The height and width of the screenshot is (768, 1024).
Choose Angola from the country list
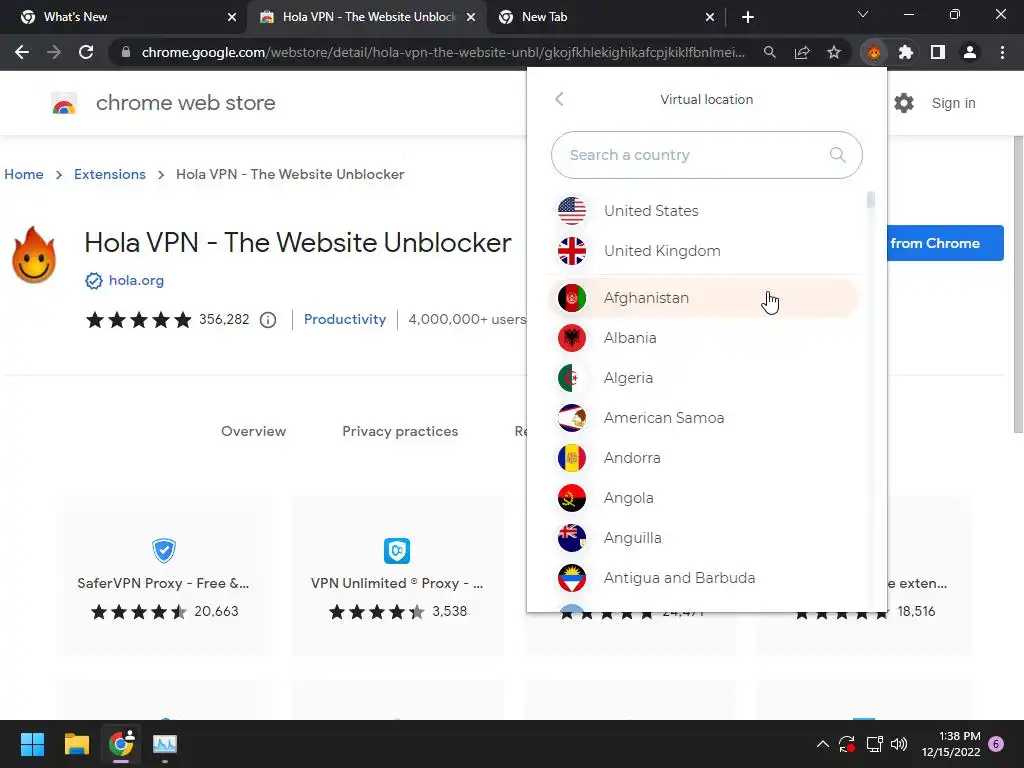point(703,498)
